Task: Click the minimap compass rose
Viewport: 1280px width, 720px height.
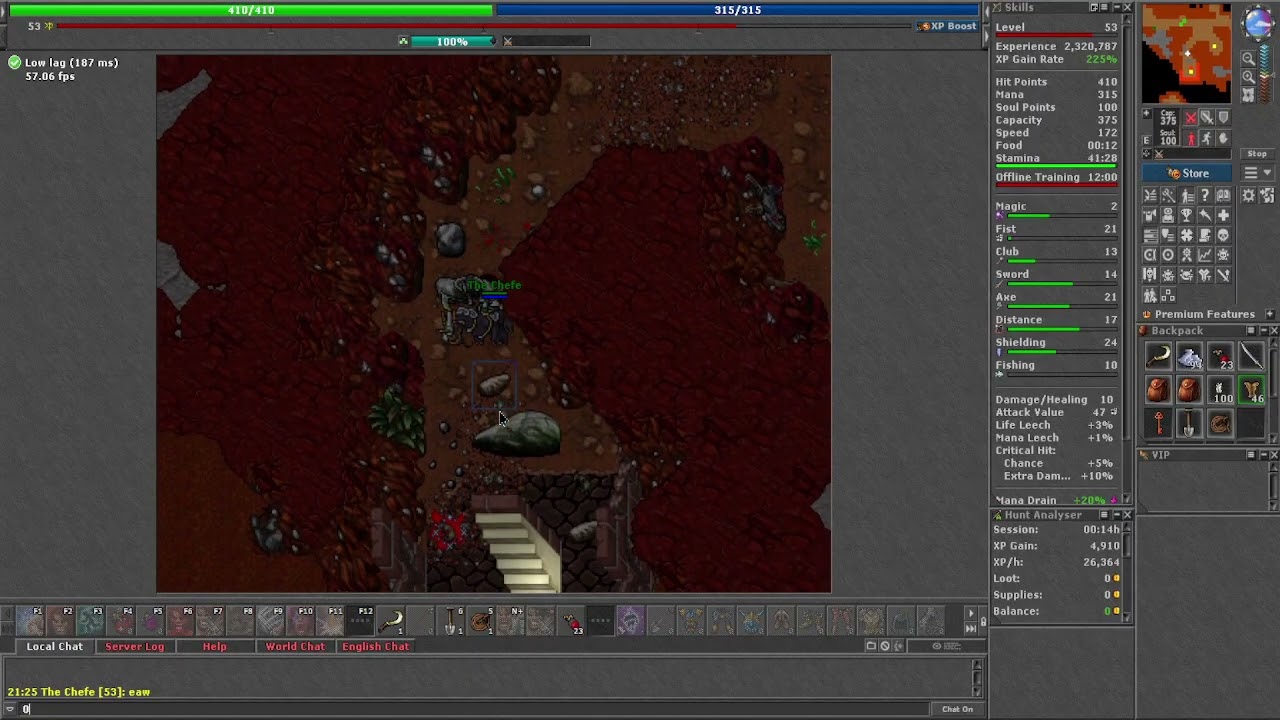Action: tap(1259, 24)
